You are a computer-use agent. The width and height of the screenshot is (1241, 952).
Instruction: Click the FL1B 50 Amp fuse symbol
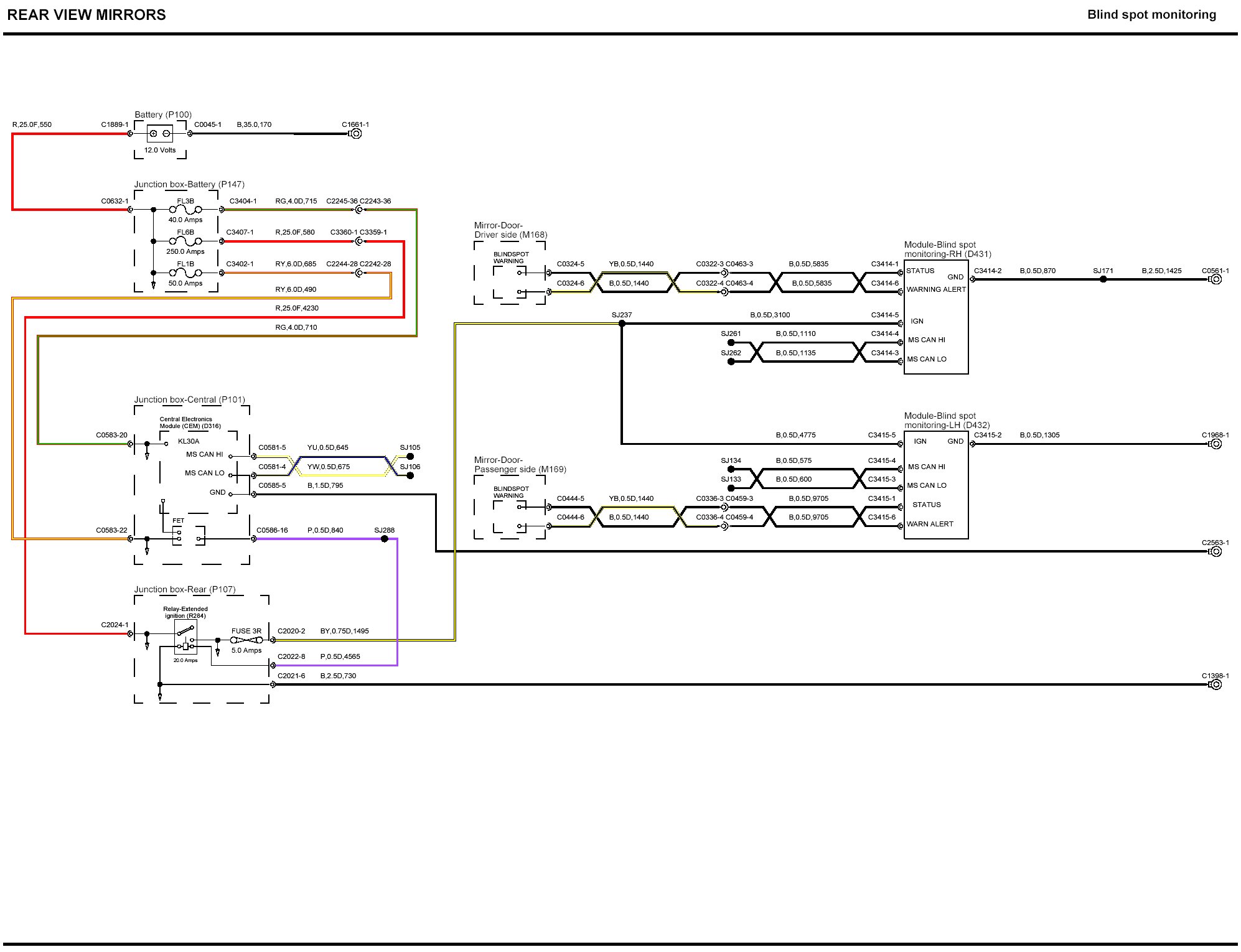pyautogui.click(x=185, y=273)
